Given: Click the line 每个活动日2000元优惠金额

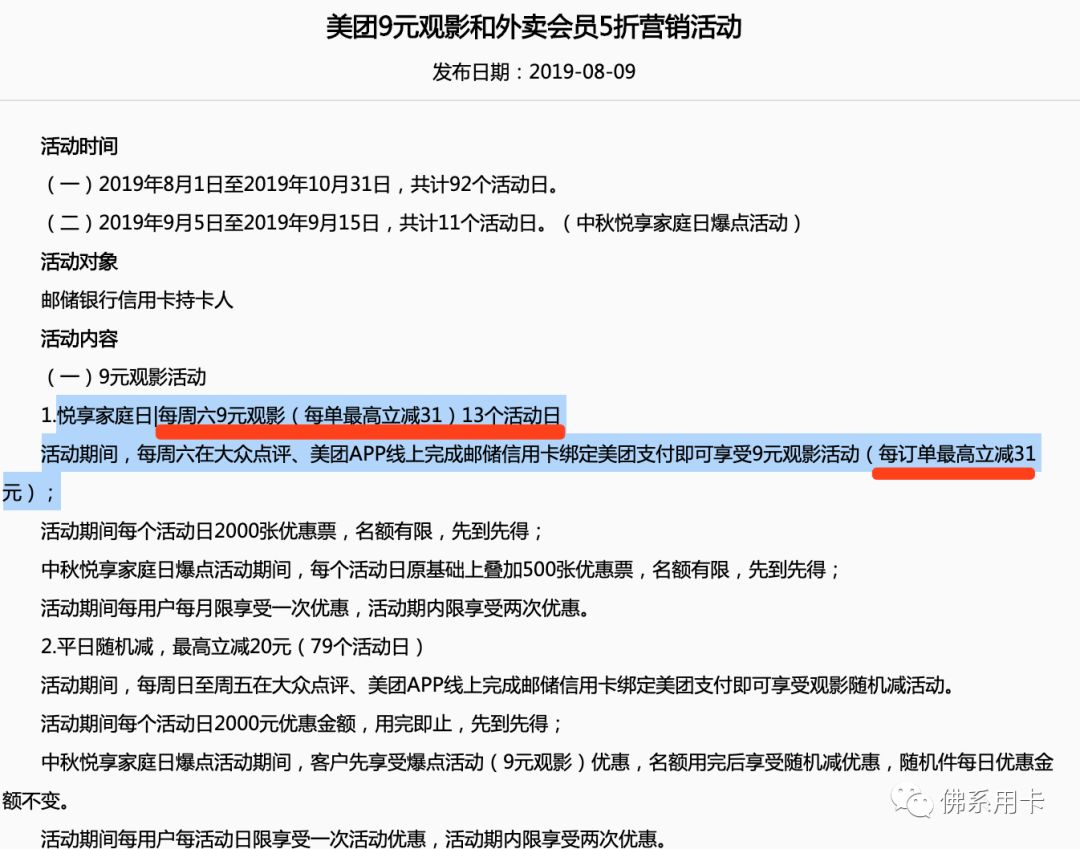Looking at the screenshot, I should click(302, 724).
